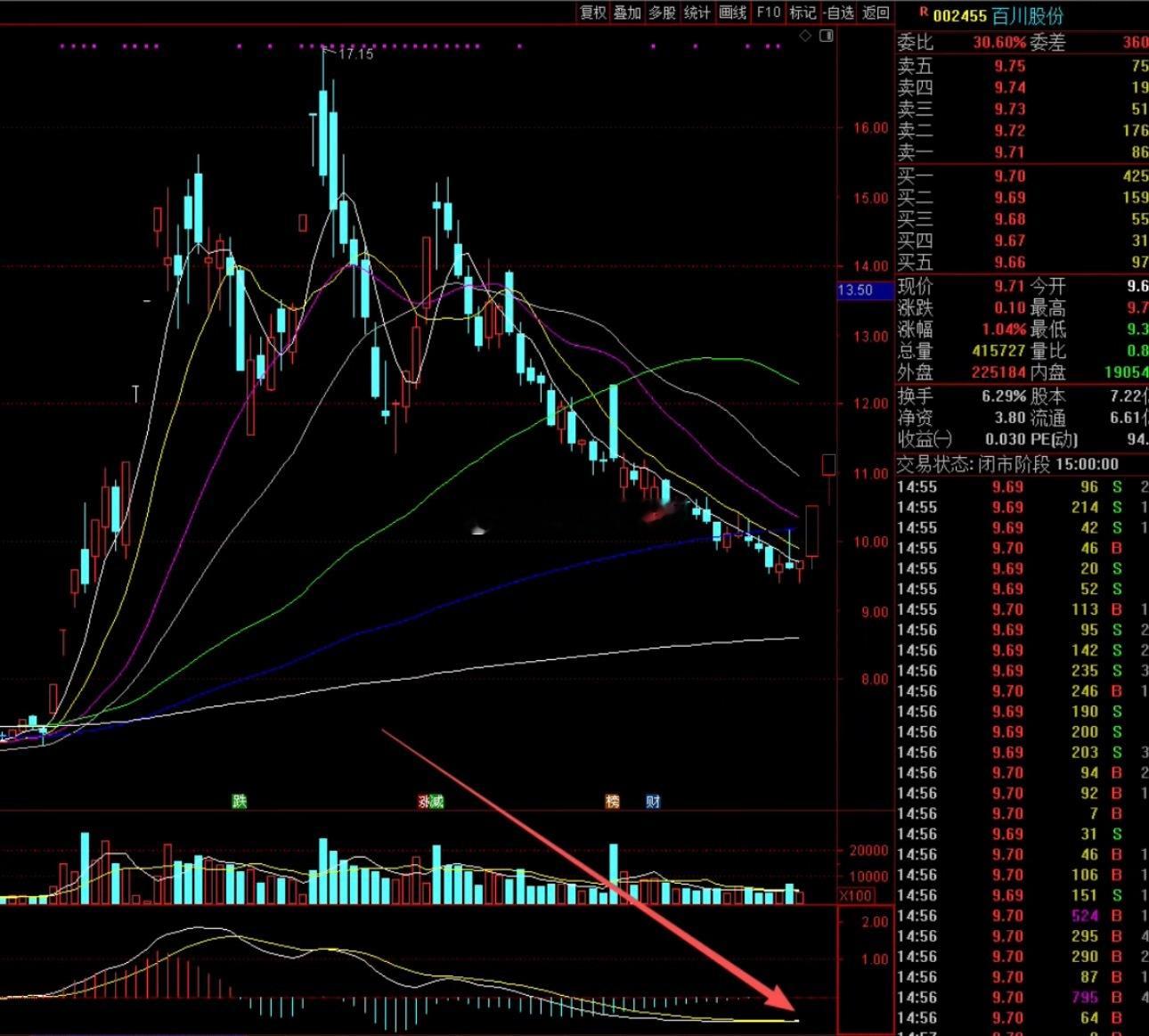
Task: Click the blue 财 event marker
Action: 654,802
